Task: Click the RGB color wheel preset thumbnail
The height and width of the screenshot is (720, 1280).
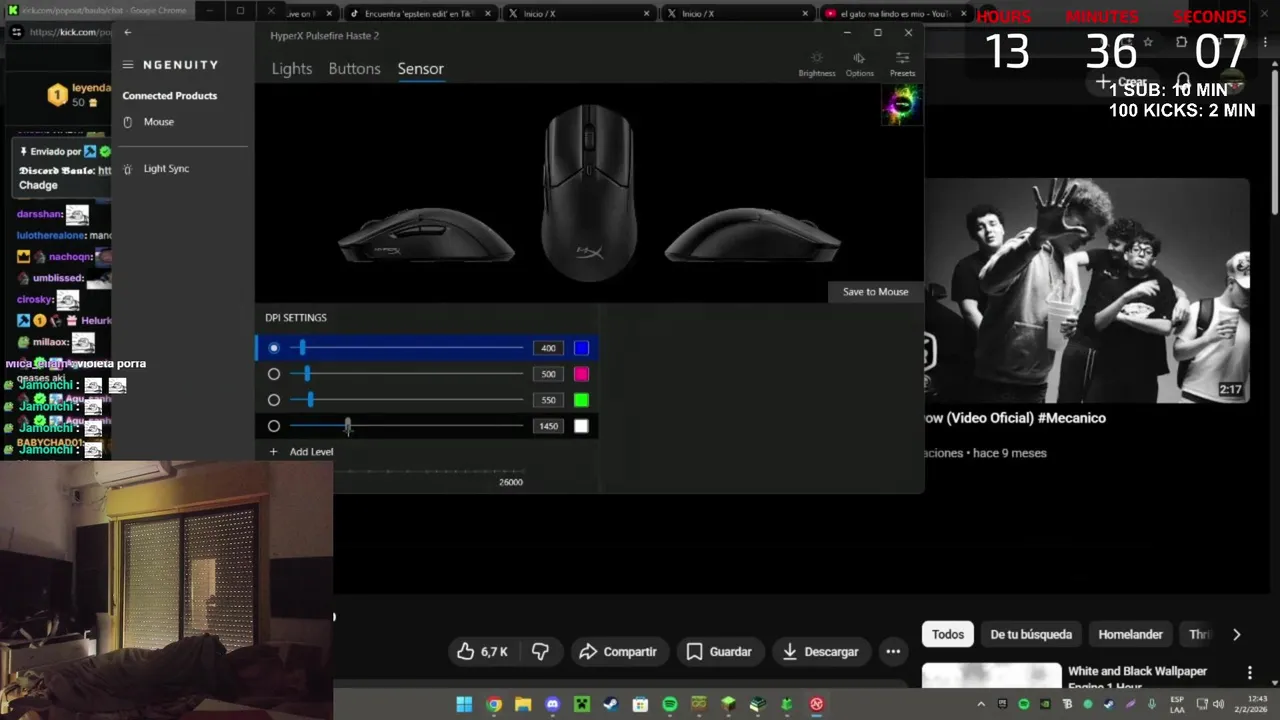Action: click(901, 105)
